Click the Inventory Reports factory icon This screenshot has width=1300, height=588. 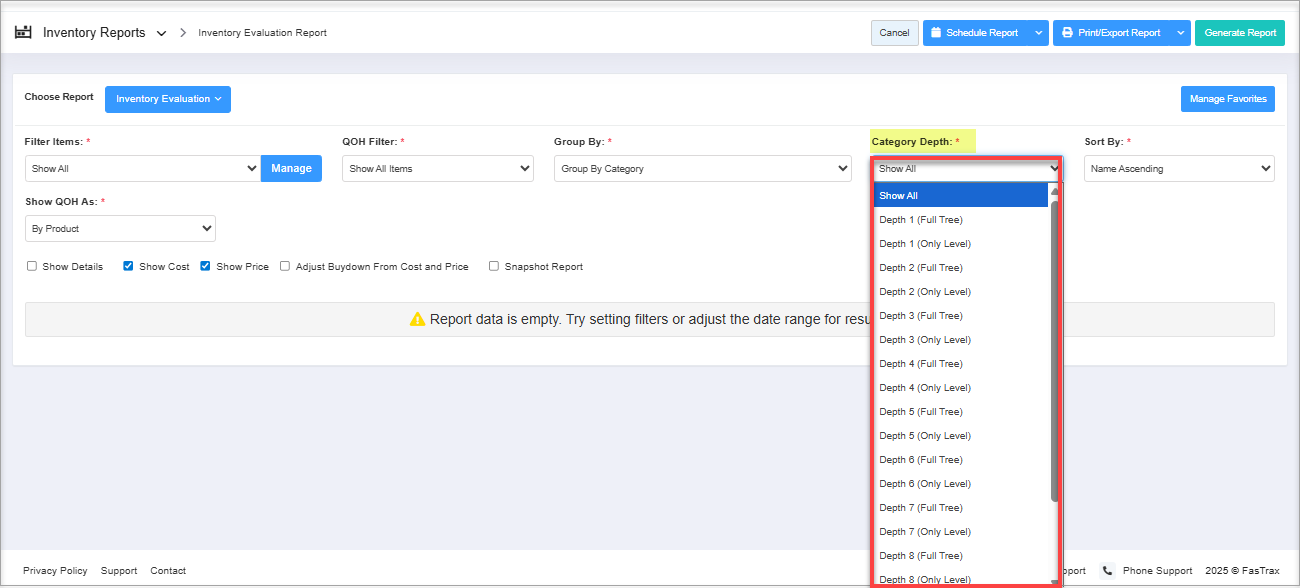[x=23, y=32]
